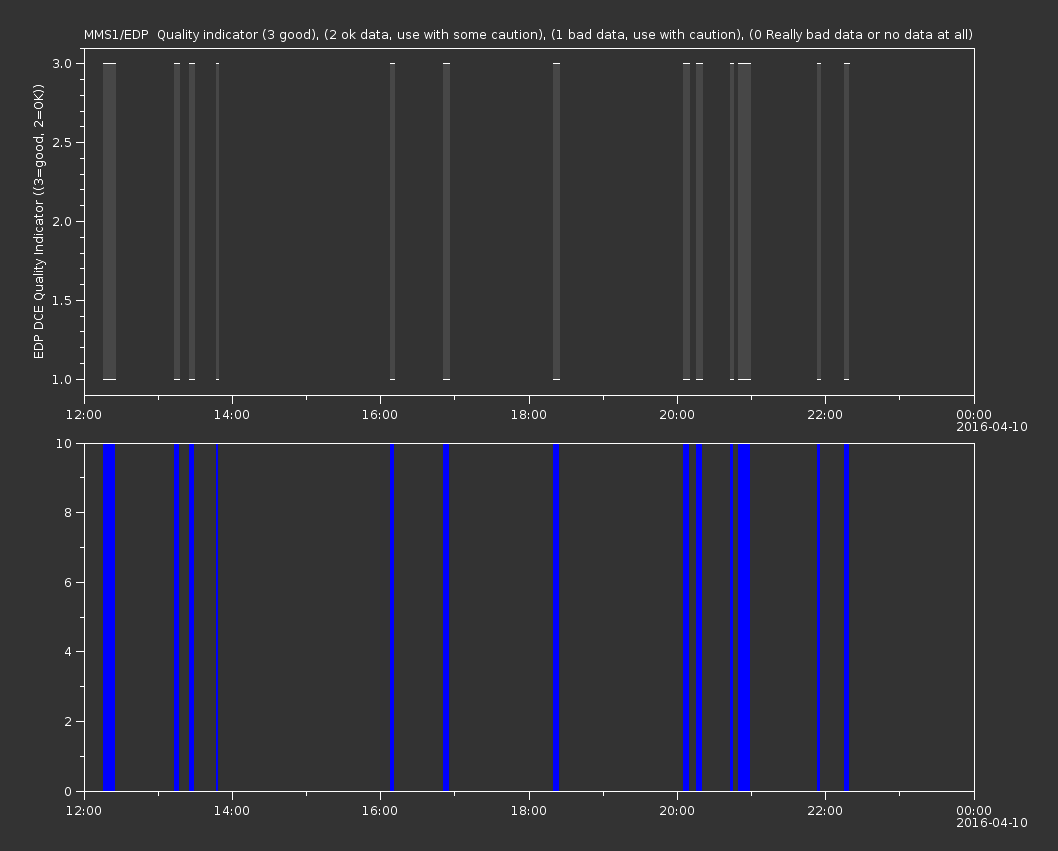Select the thin blue bar just before 14:00
Screen dimensions: 1058x851
(217, 617)
